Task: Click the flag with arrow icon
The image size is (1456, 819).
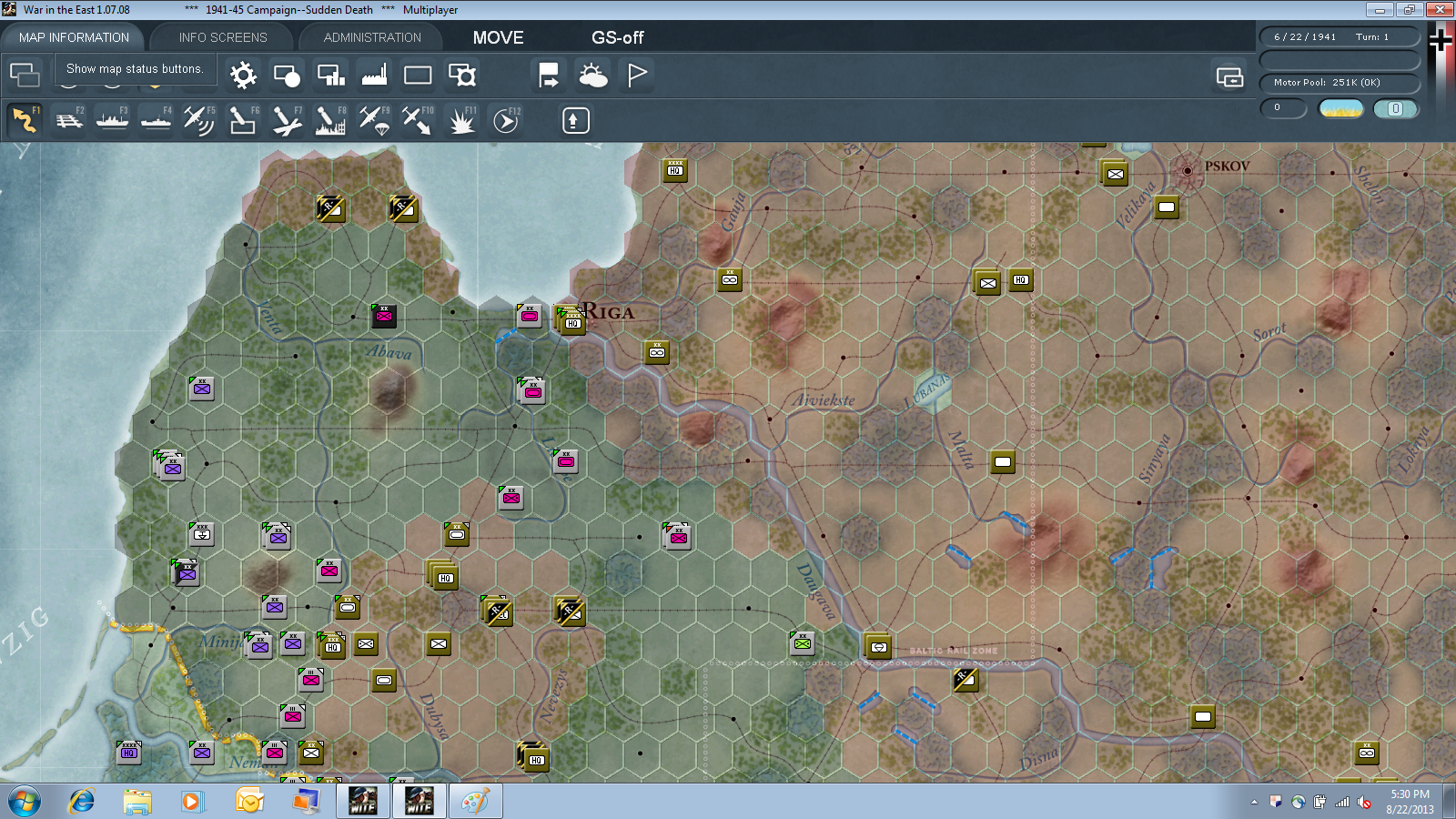Action: click(x=549, y=75)
